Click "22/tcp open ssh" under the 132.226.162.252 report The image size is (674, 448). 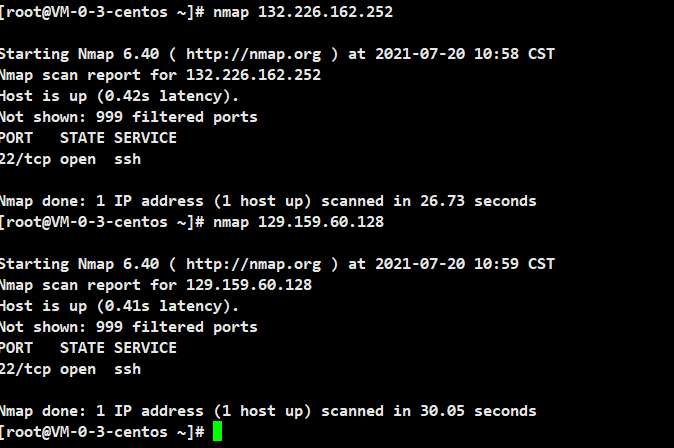click(70, 158)
